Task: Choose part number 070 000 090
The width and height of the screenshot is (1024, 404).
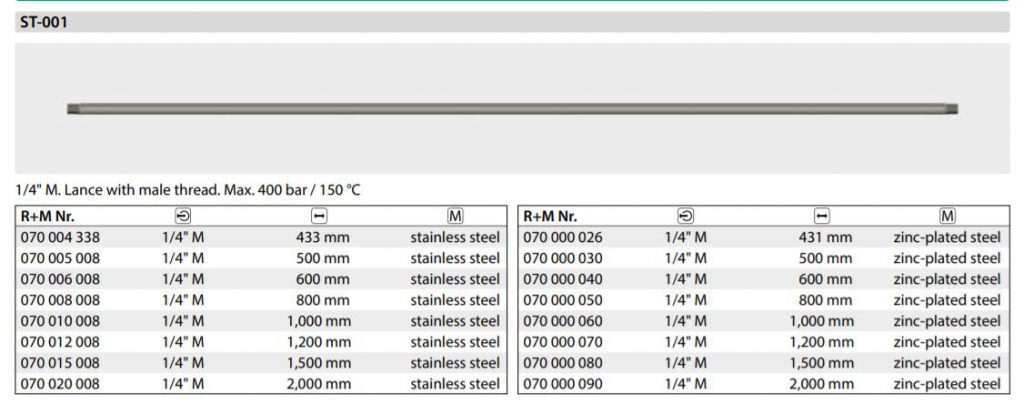Action: [563, 383]
